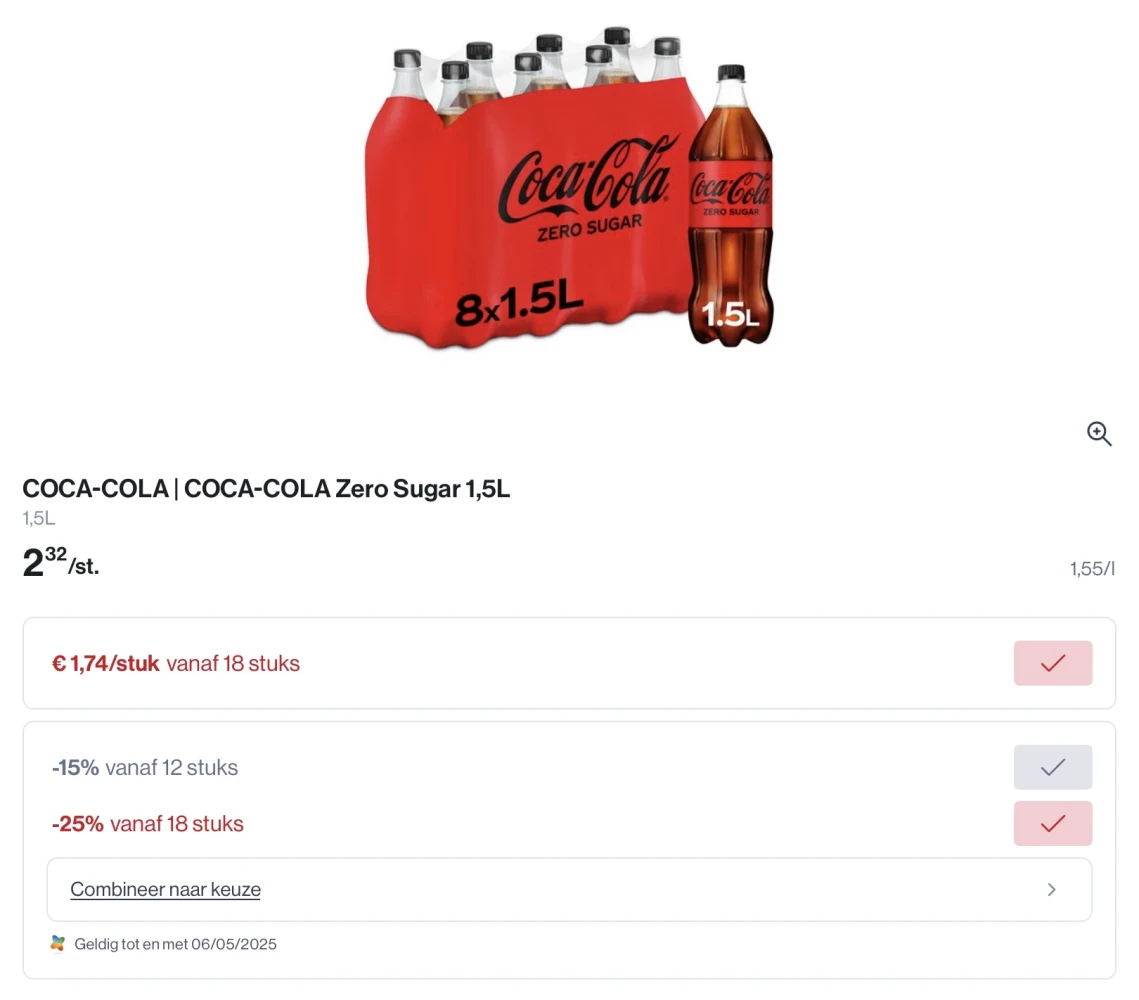Click the Geldig tot en met date text
This screenshot has height=1000, width=1139.
pos(176,944)
